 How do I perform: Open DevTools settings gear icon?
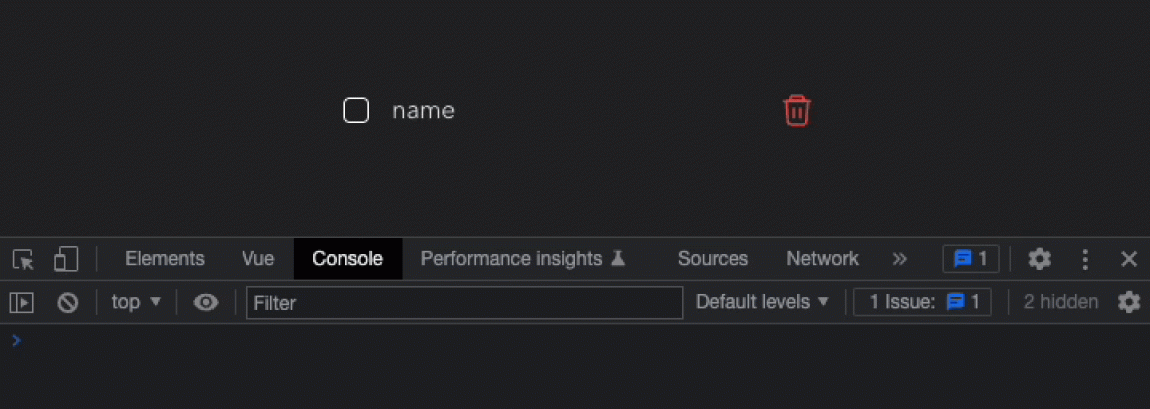pyautogui.click(x=1039, y=259)
